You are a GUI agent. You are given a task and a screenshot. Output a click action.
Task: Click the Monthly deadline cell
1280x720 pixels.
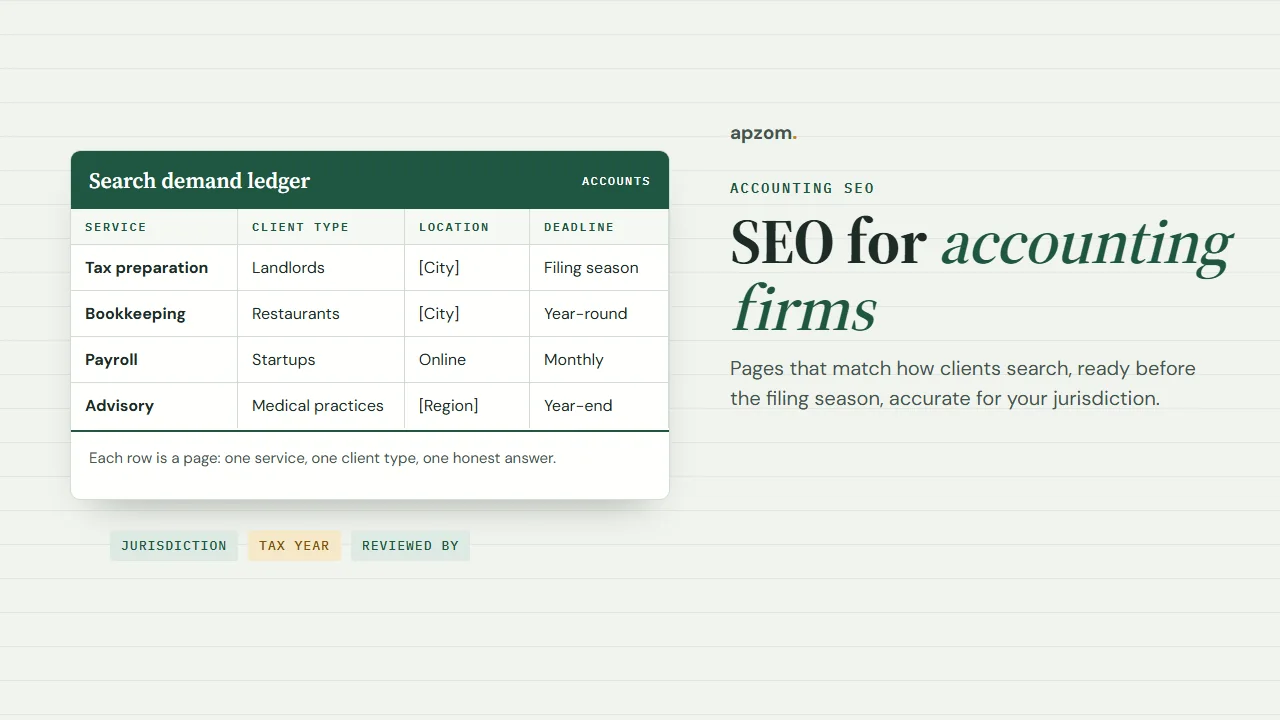(x=599, y=360)
